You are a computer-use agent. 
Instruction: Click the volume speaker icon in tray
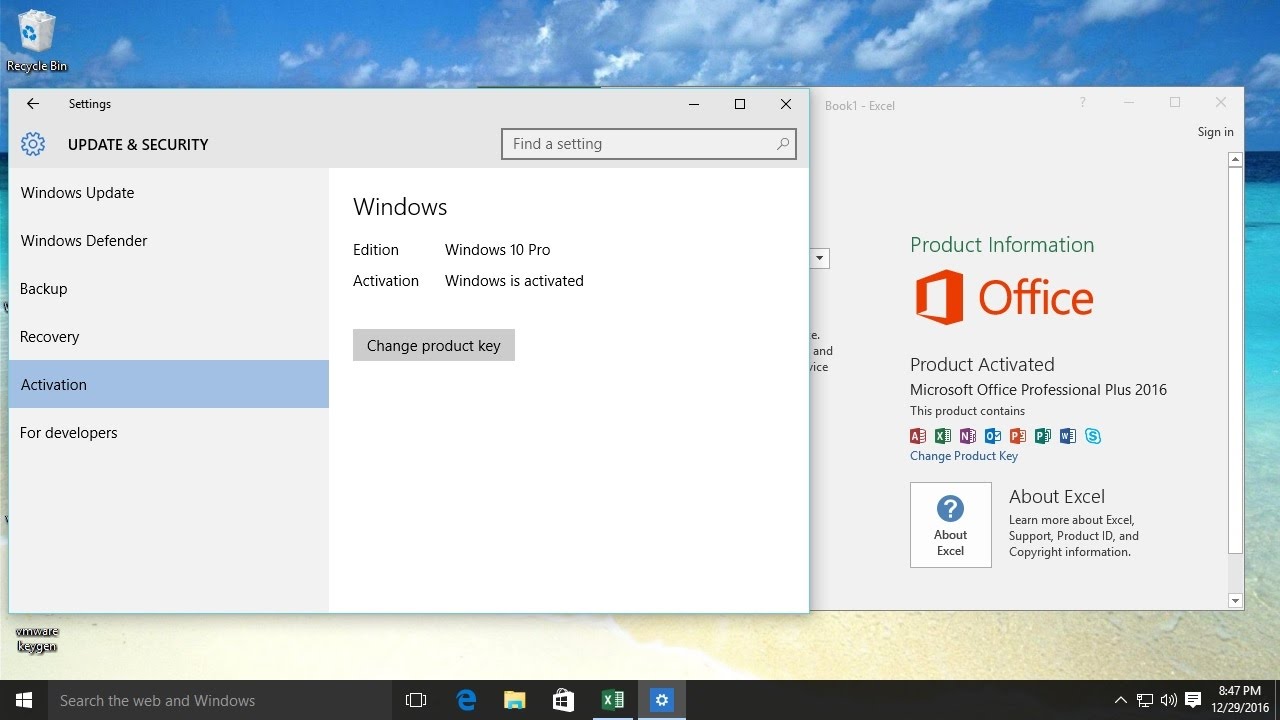[x=1168, y=701]
